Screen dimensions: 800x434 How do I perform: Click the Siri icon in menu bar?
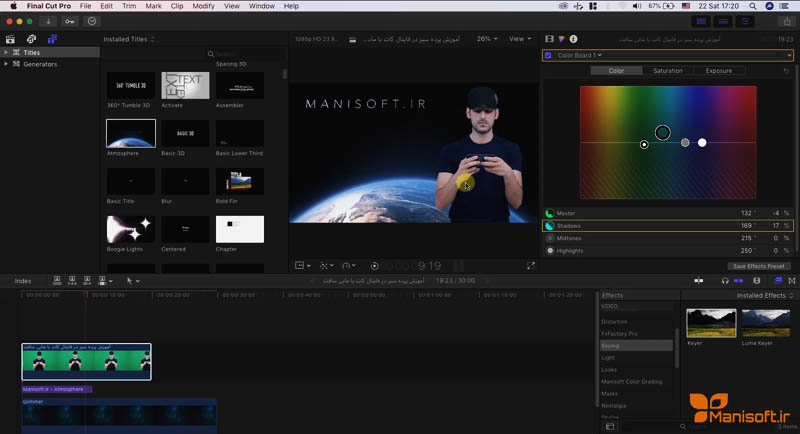coord(769,6)
